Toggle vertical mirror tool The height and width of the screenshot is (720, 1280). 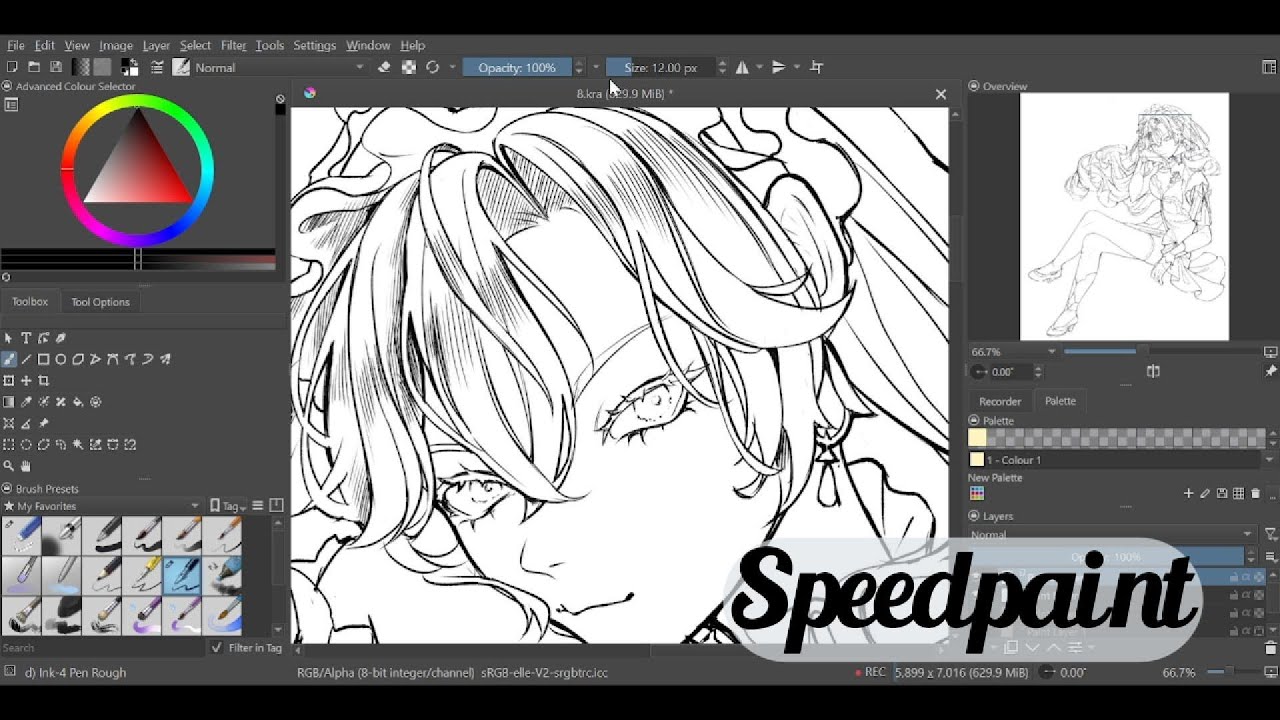click(x=779, y=67)
